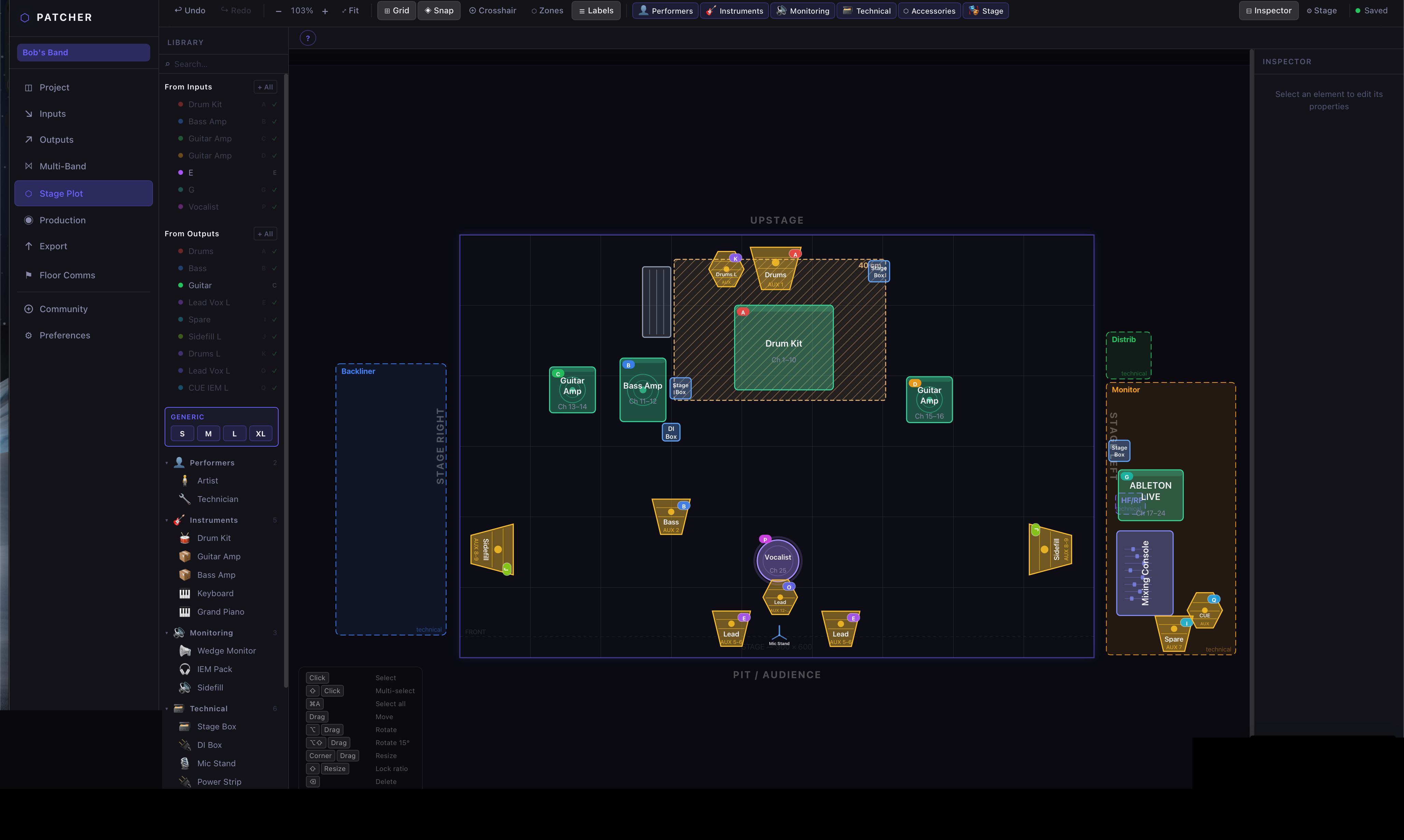Image resolution: width=1404 pixels, height=840 pixels.
Task: Switch to the Stage panel tab
Action: click(1321, 11)
